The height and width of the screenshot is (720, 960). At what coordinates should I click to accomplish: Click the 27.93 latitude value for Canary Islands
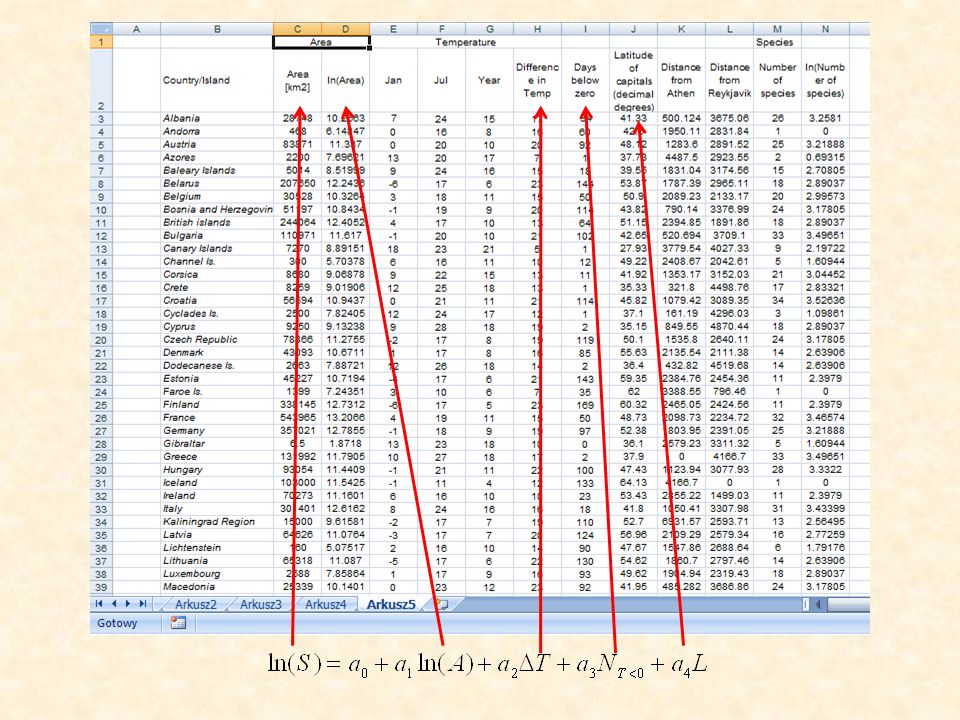634,249
